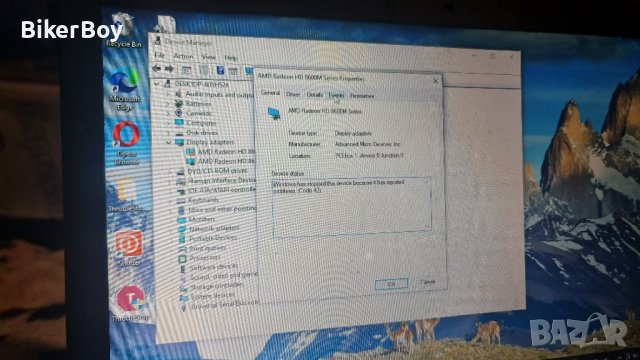Expand the Audio inputs and outputs node
Screen dimensions: 640x360
point(168,93)
